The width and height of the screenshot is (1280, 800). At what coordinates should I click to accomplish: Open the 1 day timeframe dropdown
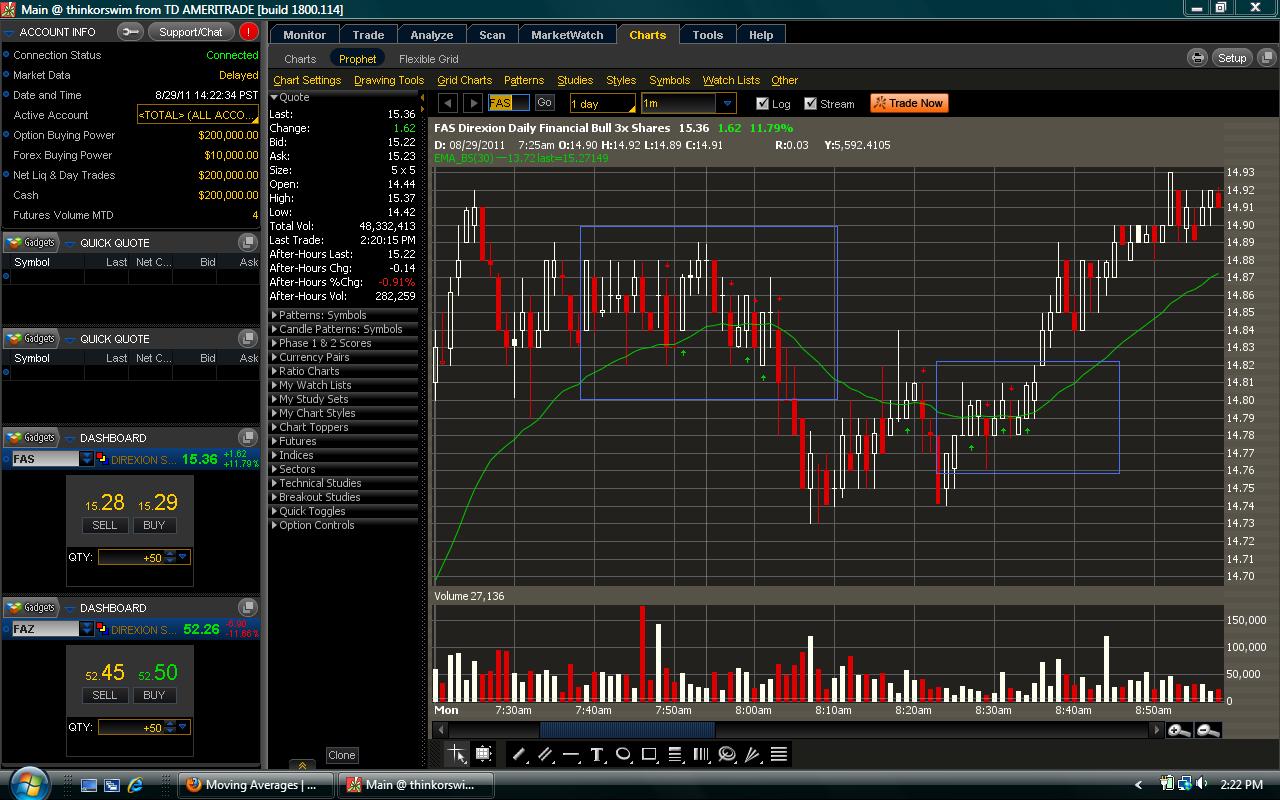(602, 103)
